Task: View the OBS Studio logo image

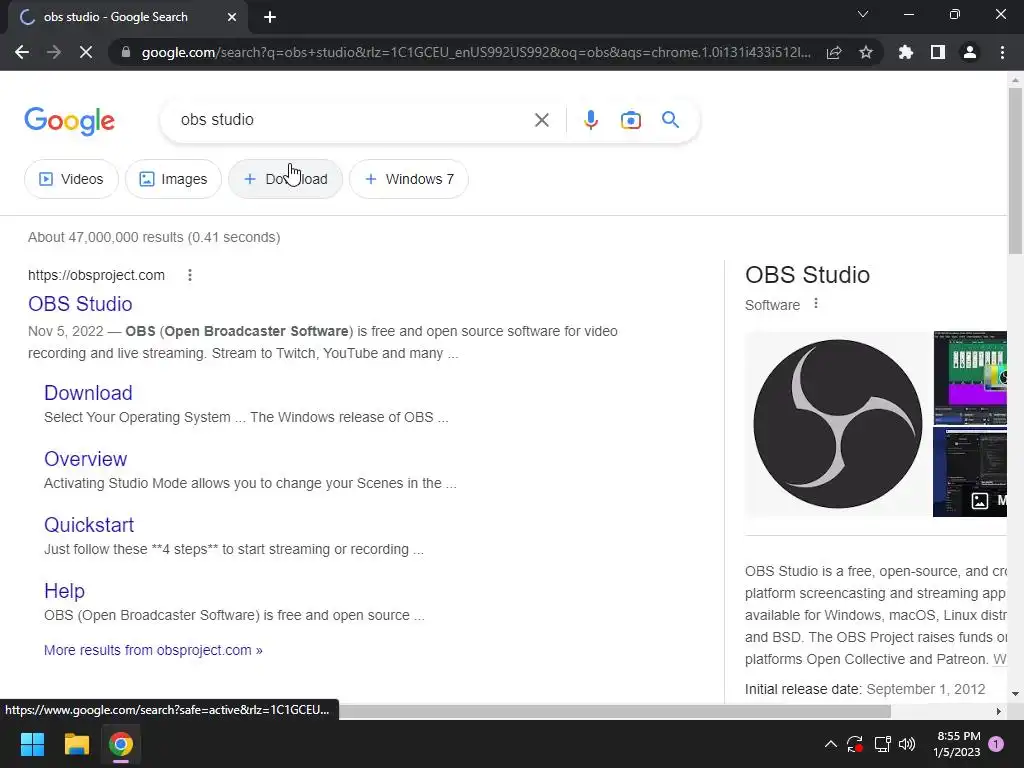Action: (838, 424)
